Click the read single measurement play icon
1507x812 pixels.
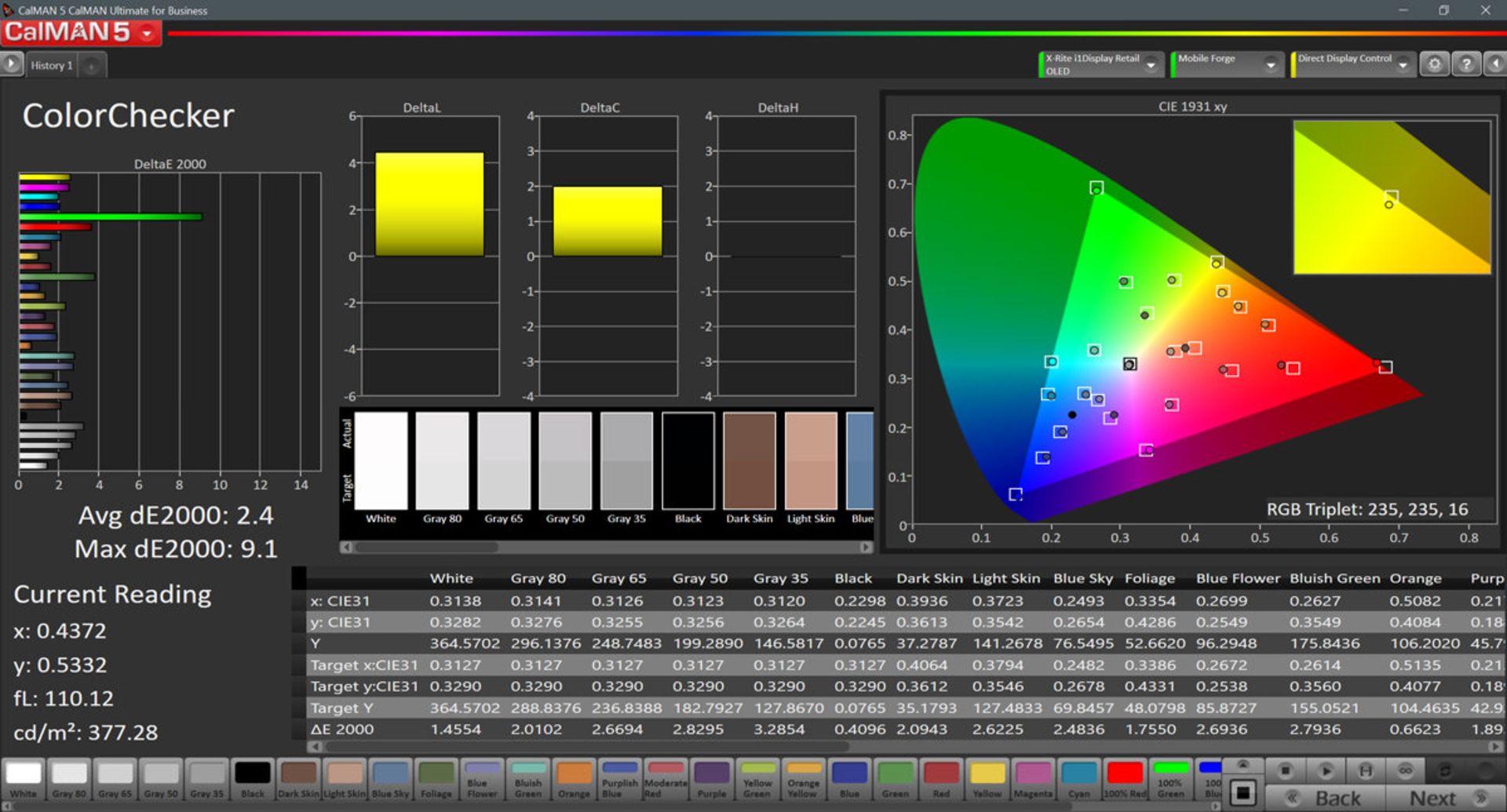[1326, 771]
